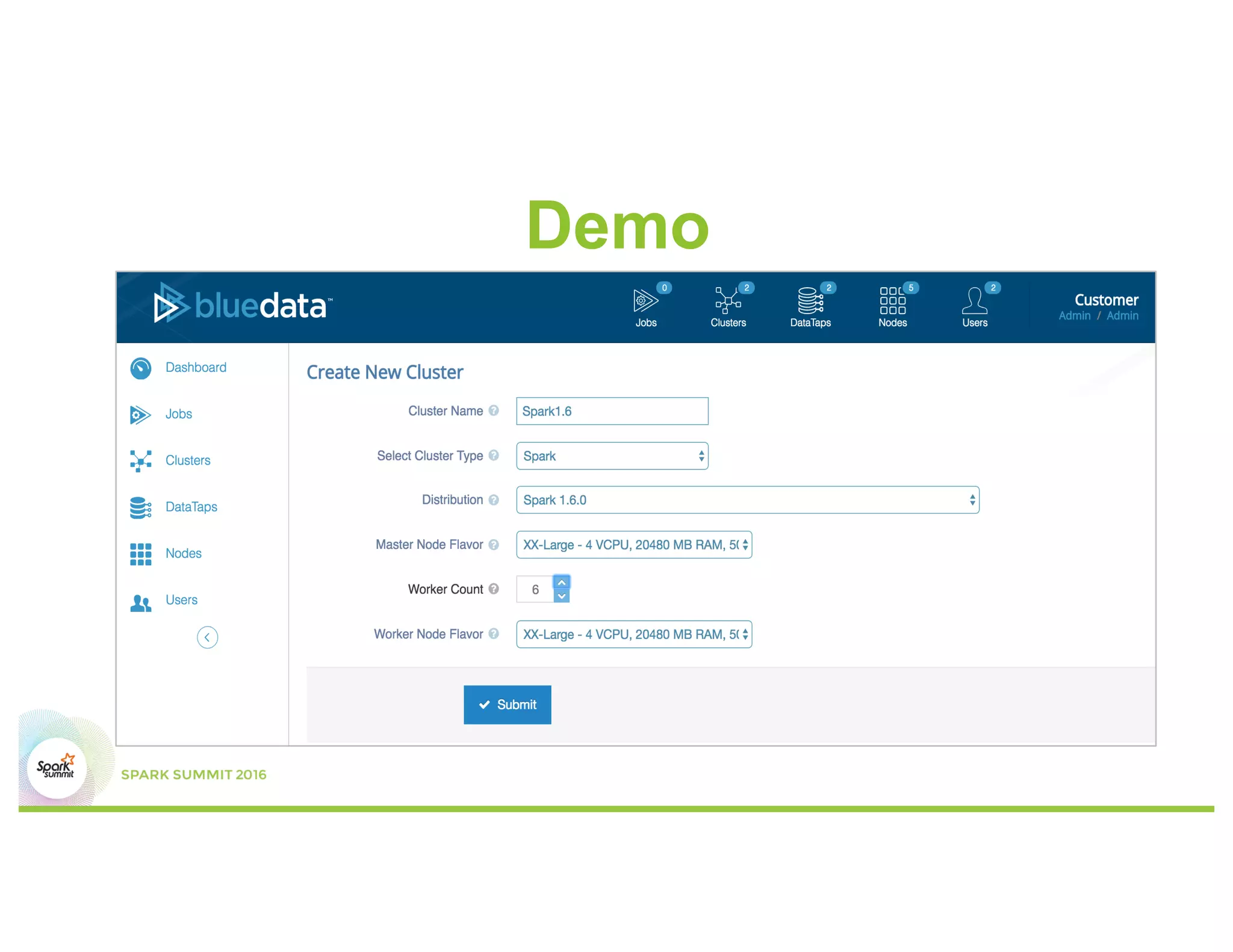Click the Jobs icon in sidebar
Viewport: 1233px width, 952px height.
point(140,415)
